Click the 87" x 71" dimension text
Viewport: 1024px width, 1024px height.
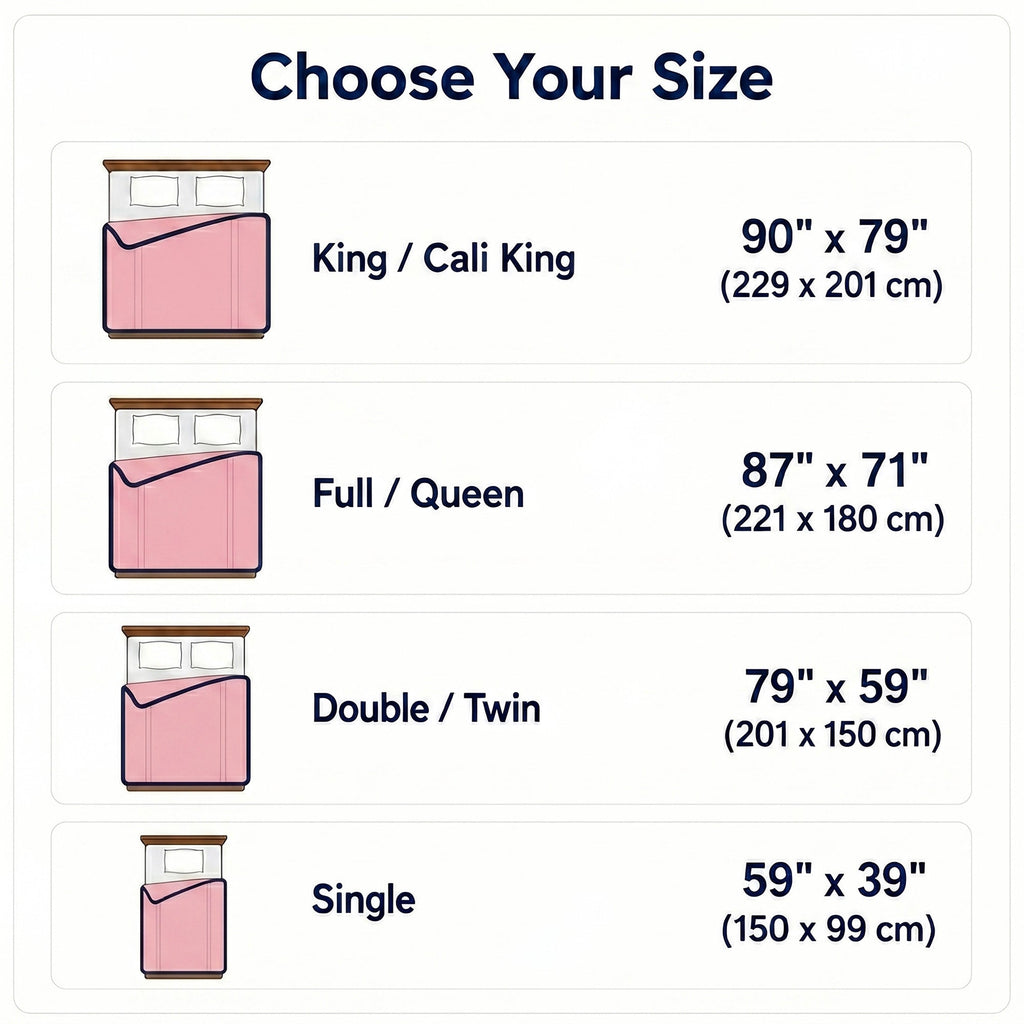click(x=834, y=470)
